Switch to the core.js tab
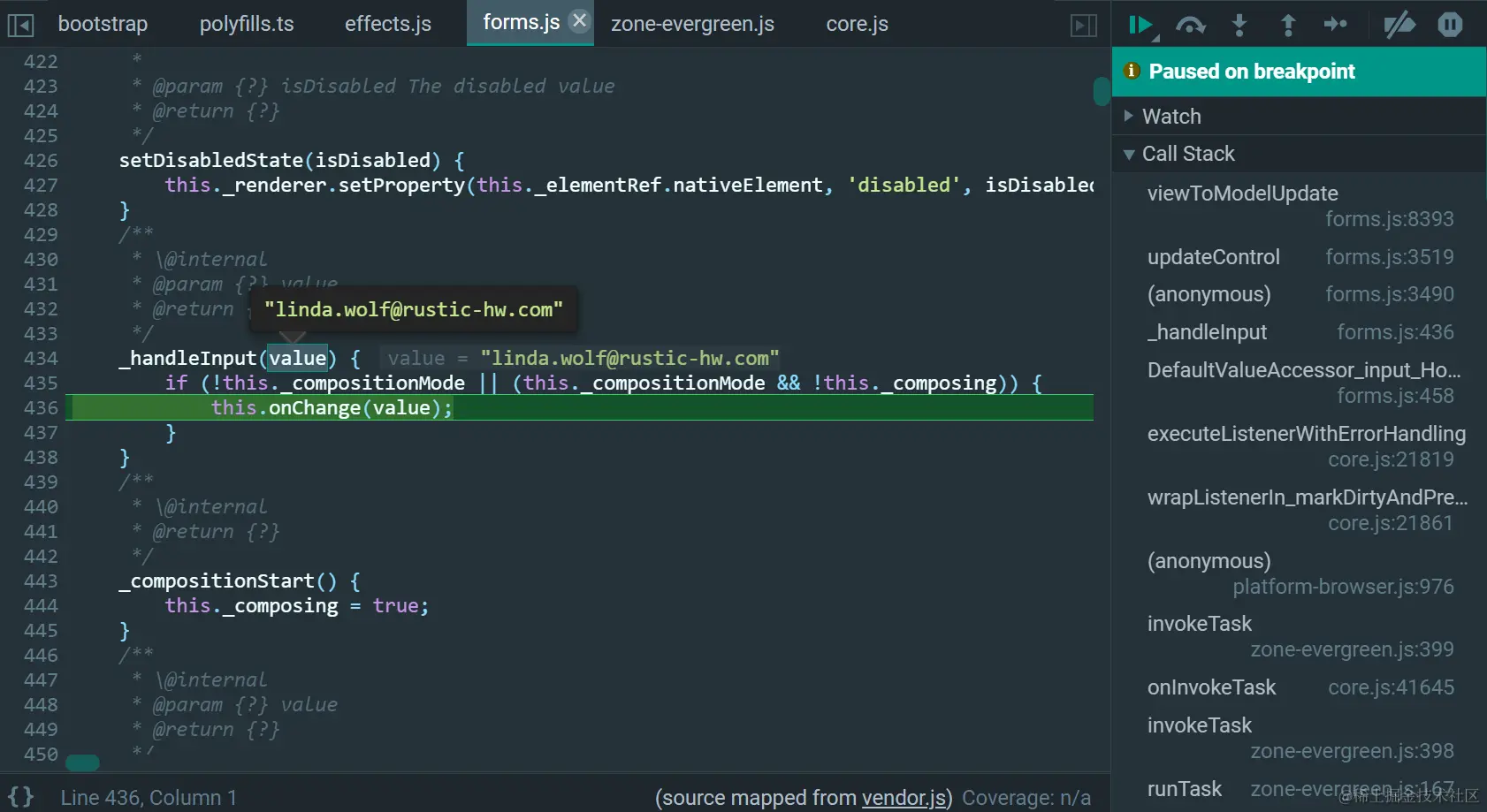 (857, 24)
